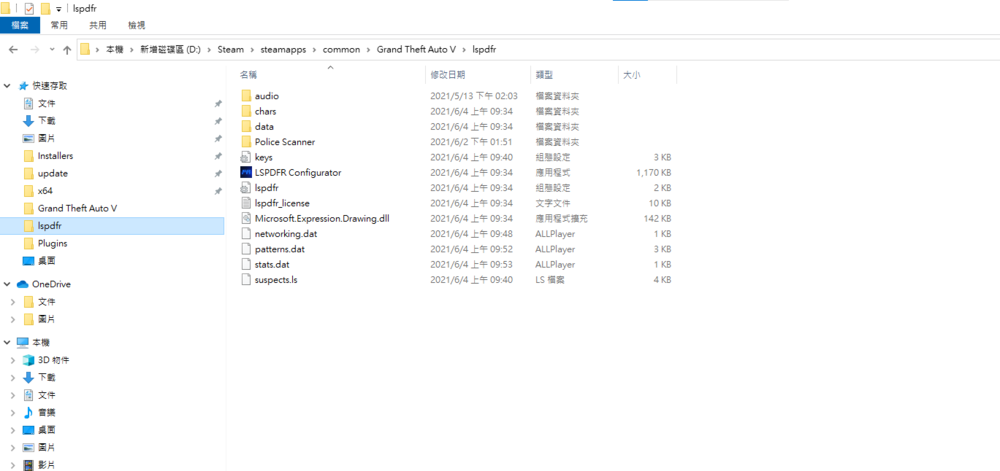Expand OneDrive 圖片 folder node
This screenshot has height=471, width=1000.
(13, 319)
